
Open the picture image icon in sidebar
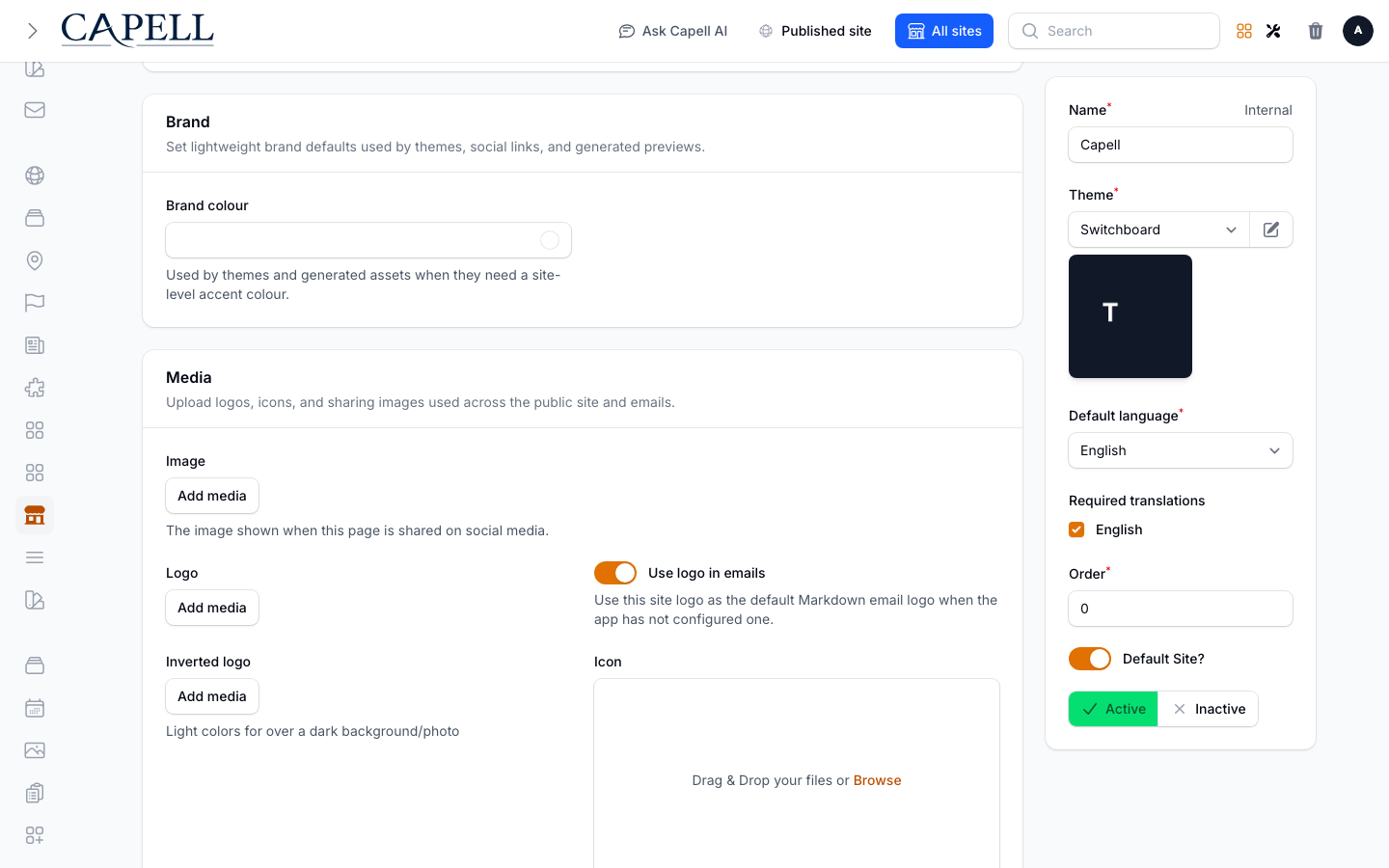(x=35, y=750)
